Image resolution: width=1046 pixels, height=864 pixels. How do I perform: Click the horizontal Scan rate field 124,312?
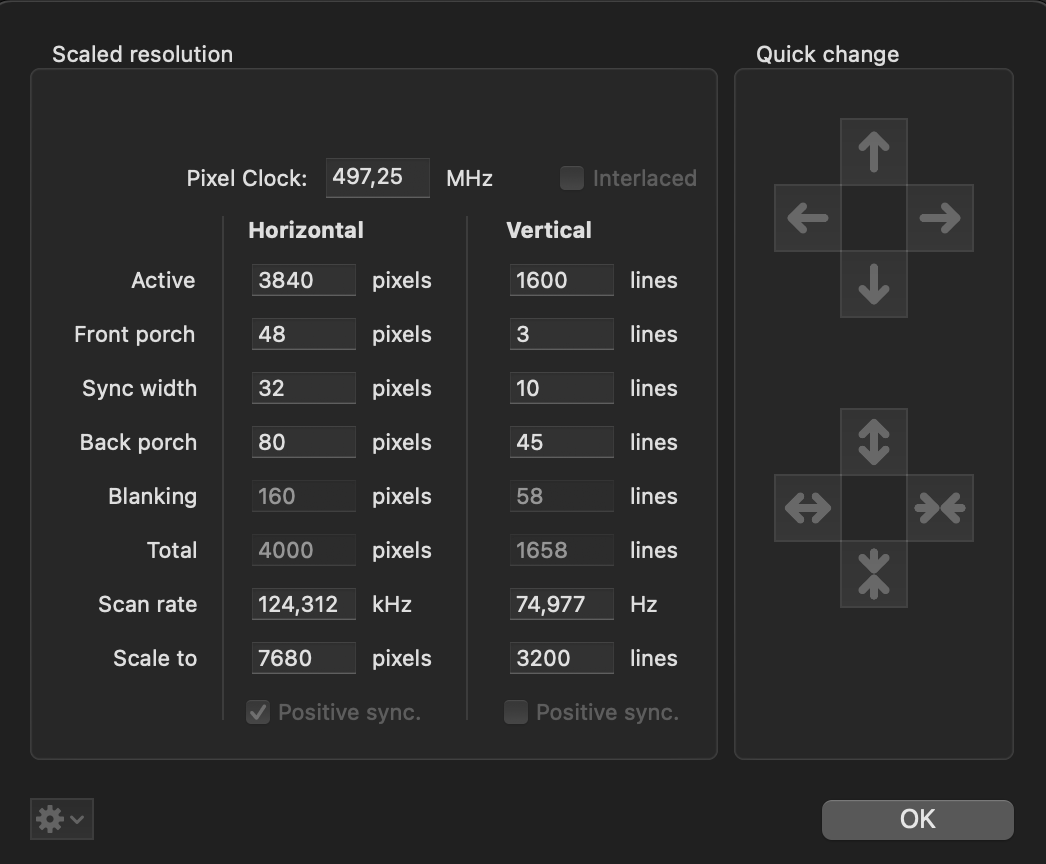(304, 604)
